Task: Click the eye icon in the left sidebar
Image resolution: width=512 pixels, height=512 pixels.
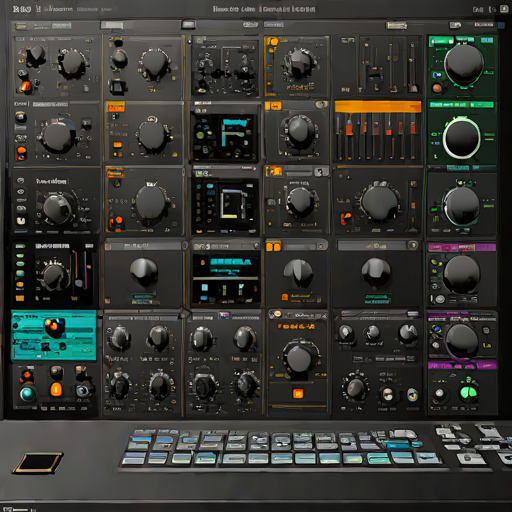Action: tap(21, 191)
